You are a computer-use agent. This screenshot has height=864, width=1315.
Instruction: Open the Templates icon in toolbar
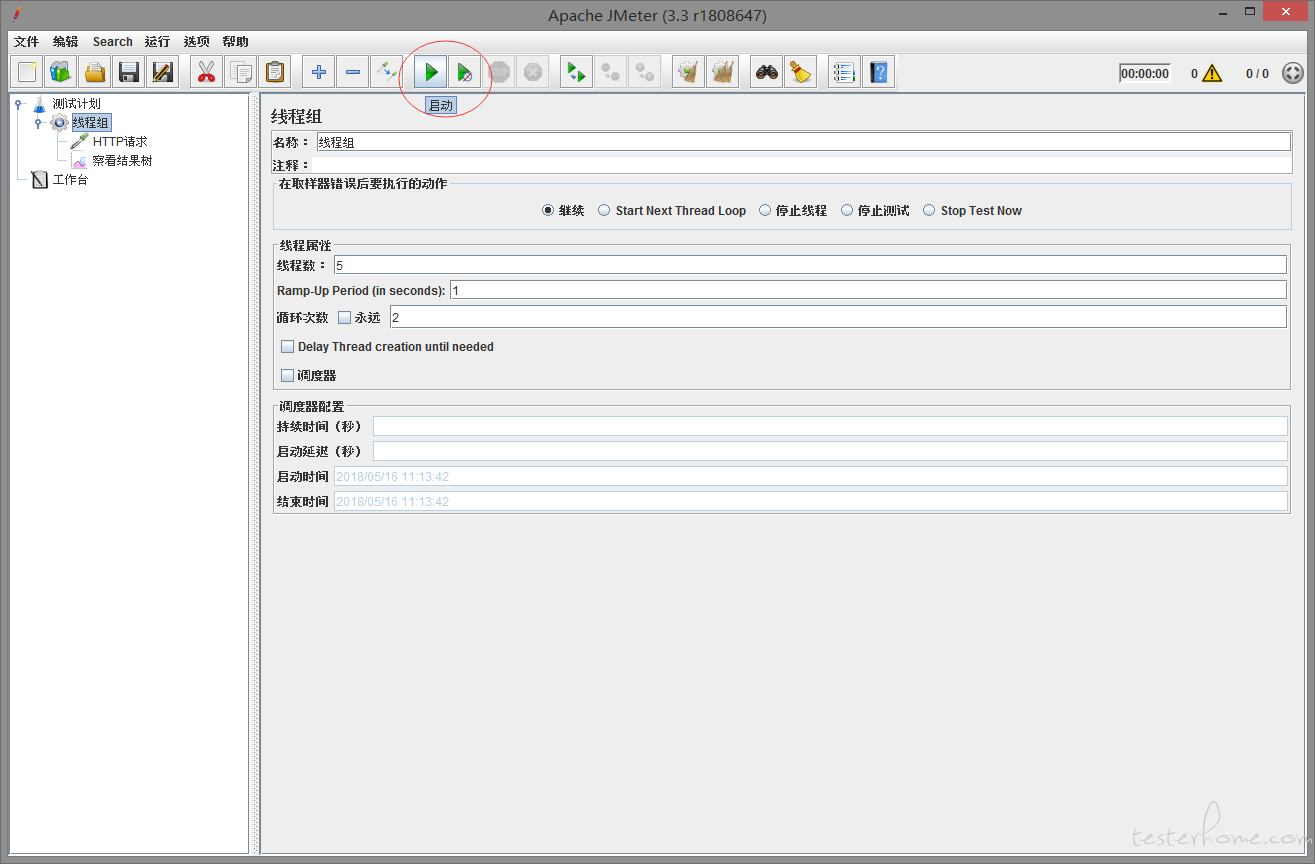[61, 72]
